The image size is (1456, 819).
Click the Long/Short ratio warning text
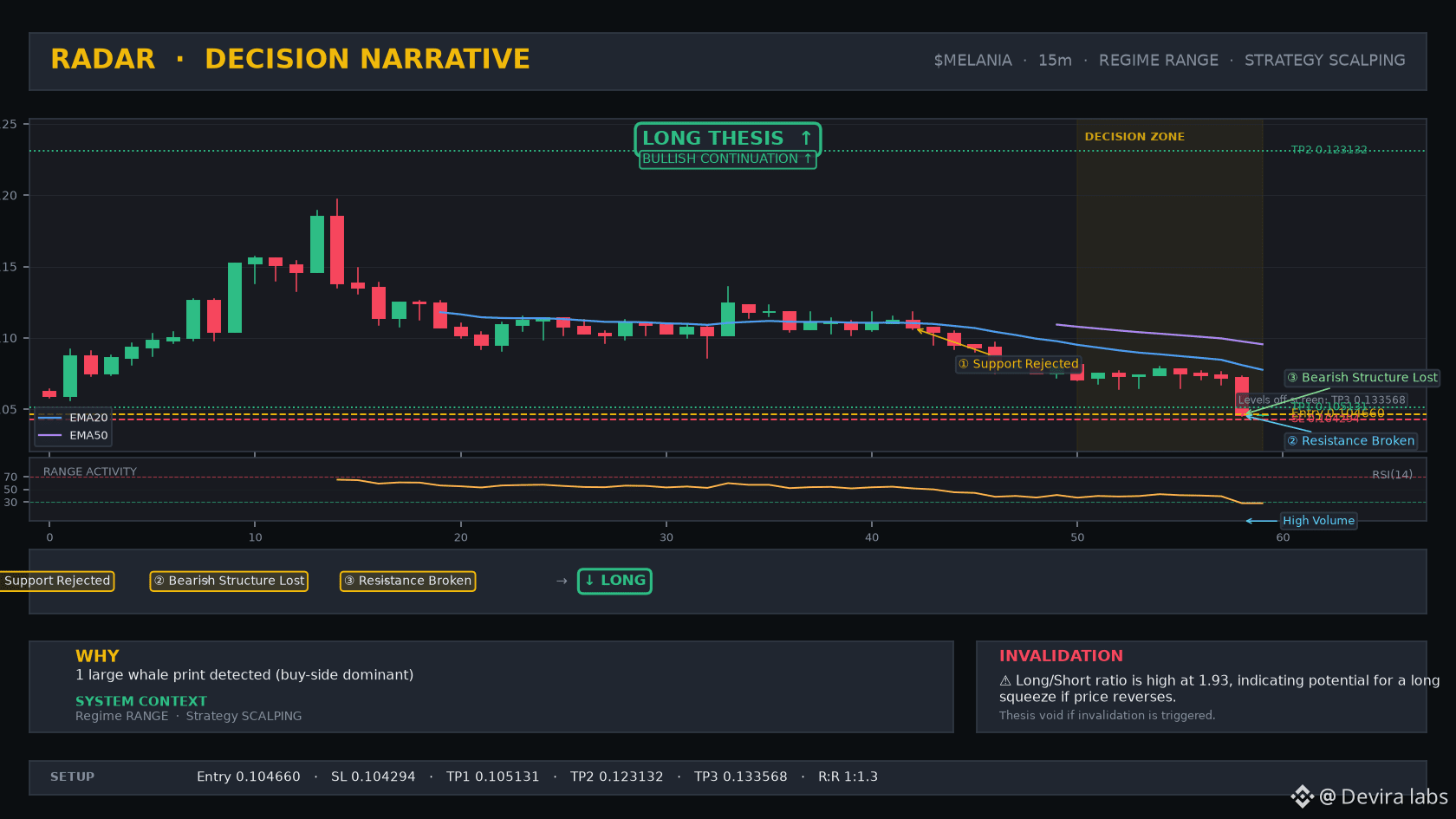pyautogui.click(x=1219, y=689)
